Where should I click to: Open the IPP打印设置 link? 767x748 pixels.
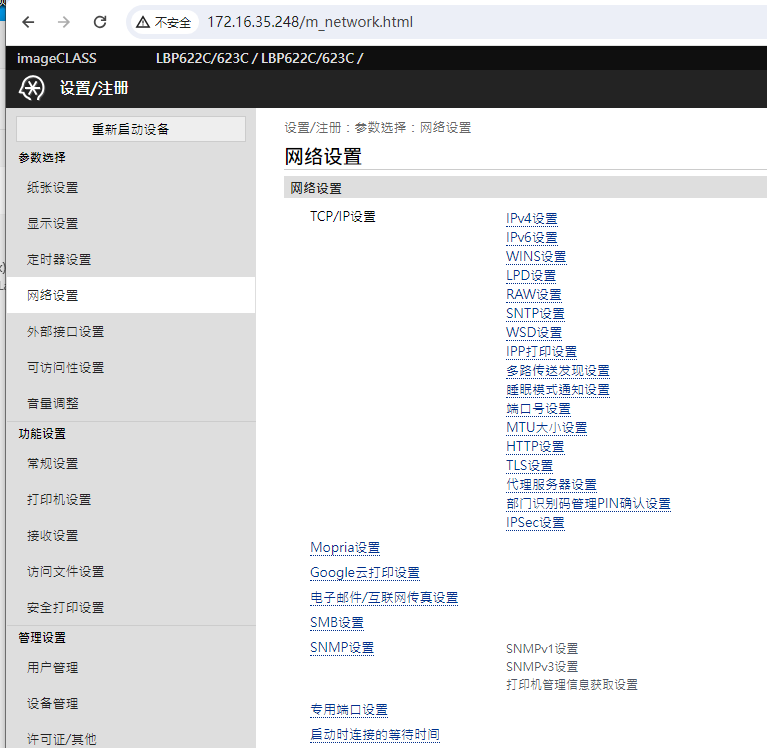click(x=541, y=352)
